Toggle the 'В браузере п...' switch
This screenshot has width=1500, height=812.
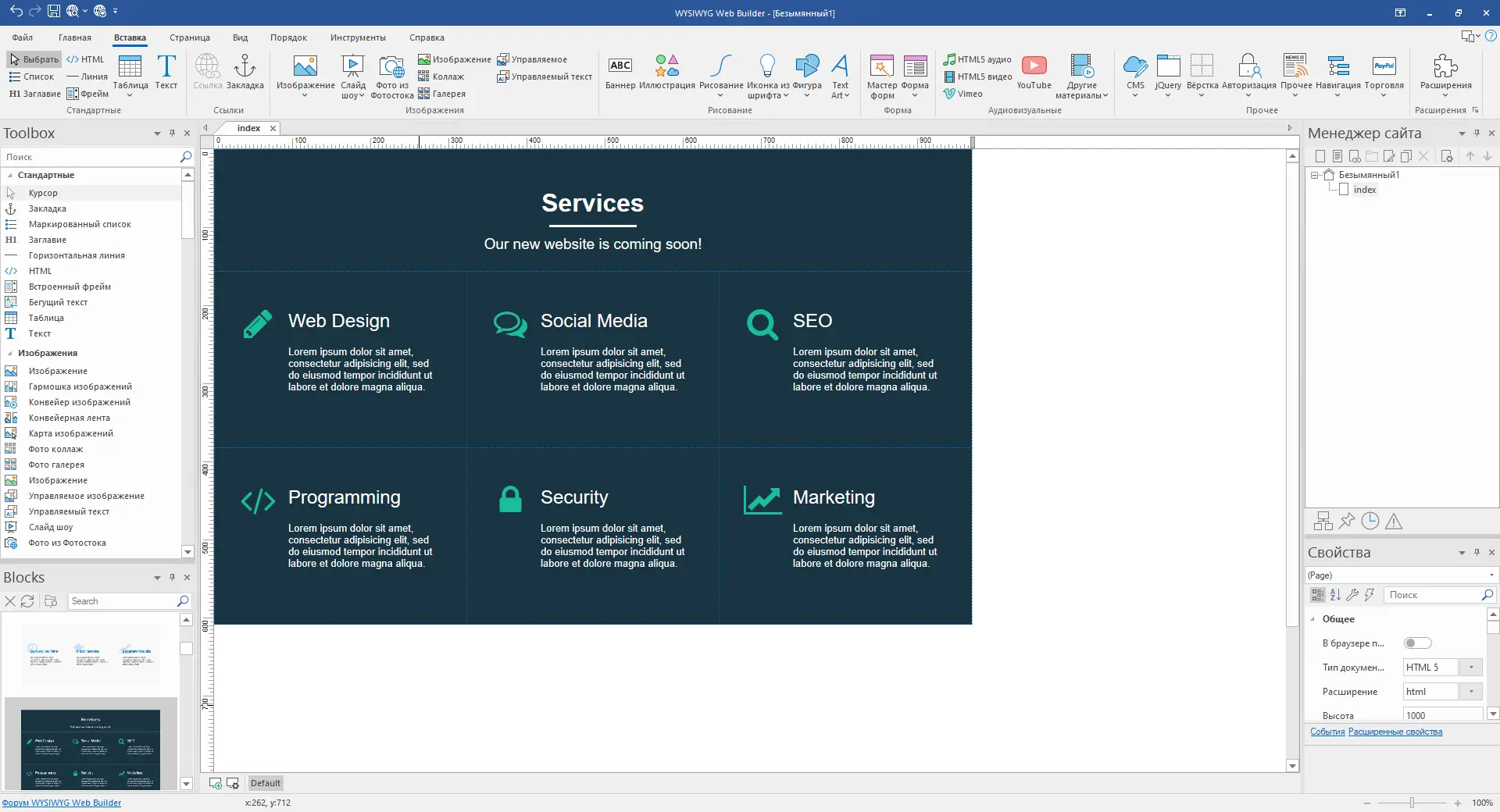[1417, 643]
